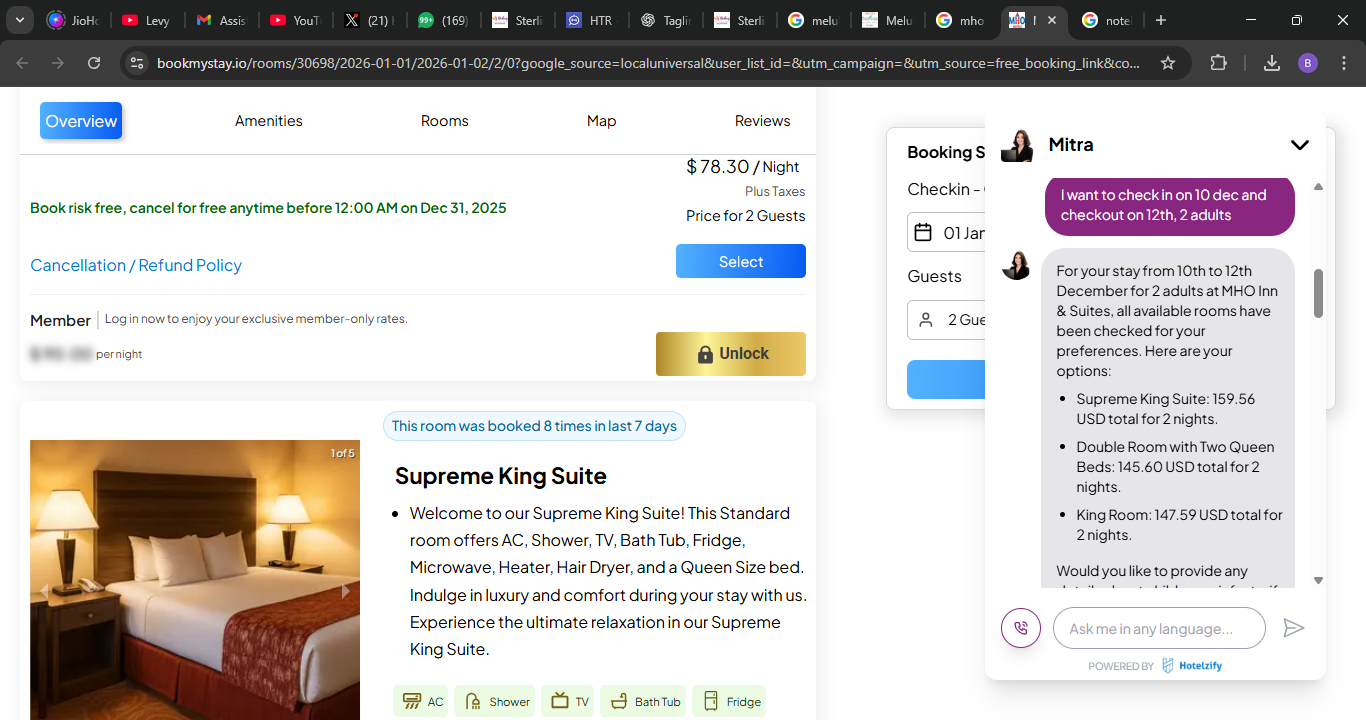1366x720 pixels.
Task: Click the calendar icon in date field
Action: point(924,233)
